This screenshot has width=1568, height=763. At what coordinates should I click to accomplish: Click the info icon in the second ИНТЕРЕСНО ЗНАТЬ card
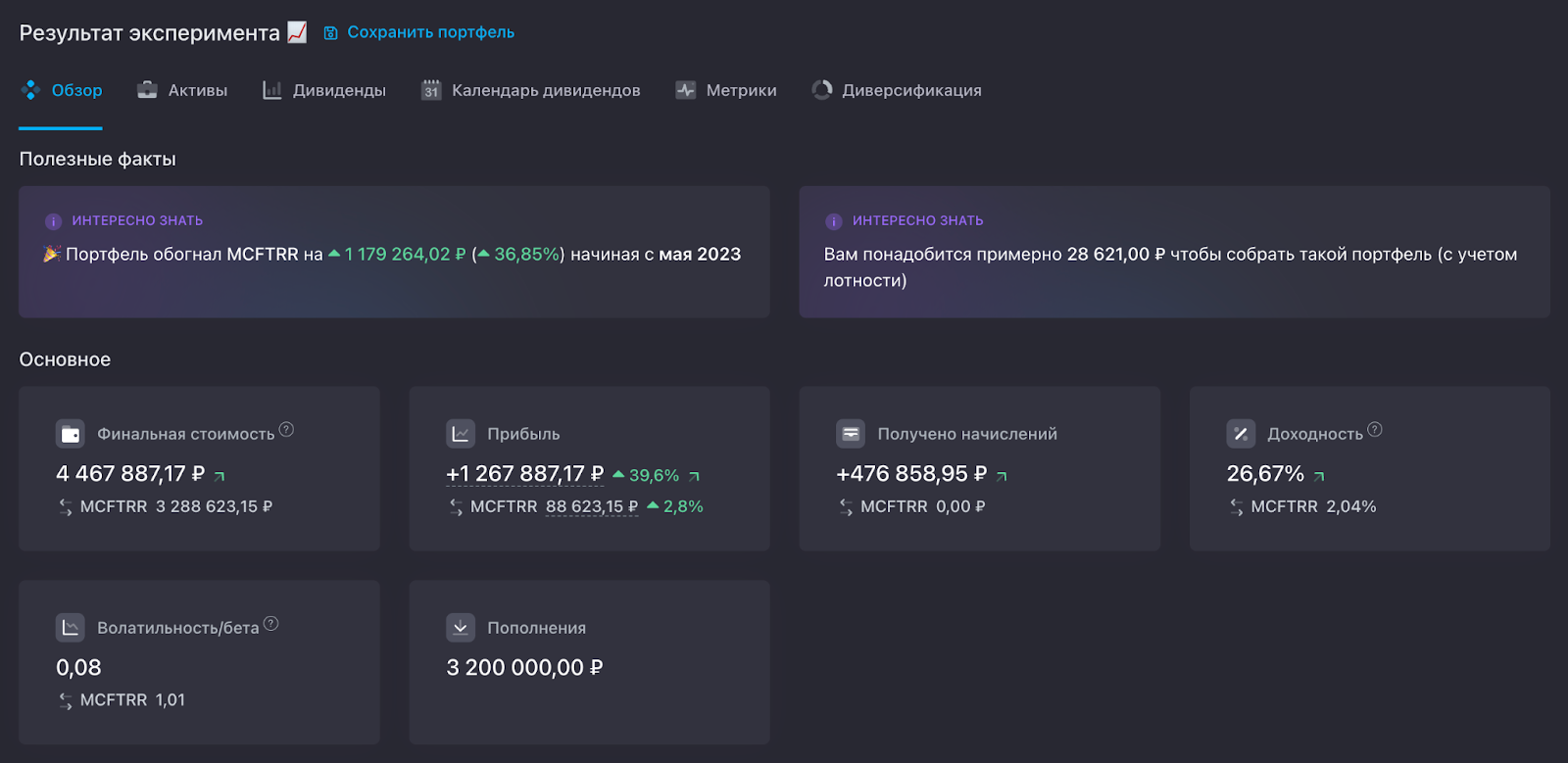pyautogui.click(x=834, y=221)
